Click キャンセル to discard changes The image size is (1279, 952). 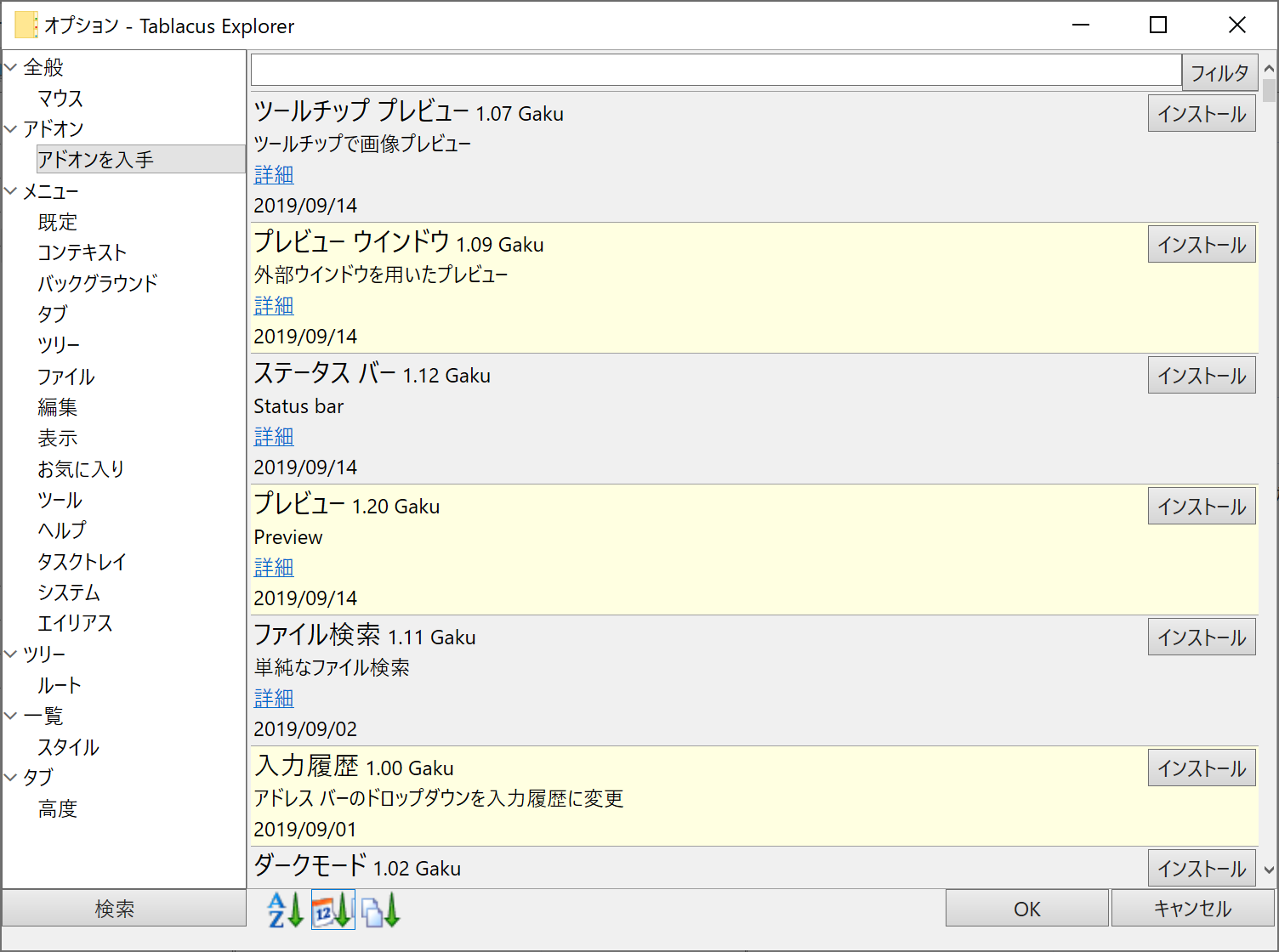(x=1192, y=909)
